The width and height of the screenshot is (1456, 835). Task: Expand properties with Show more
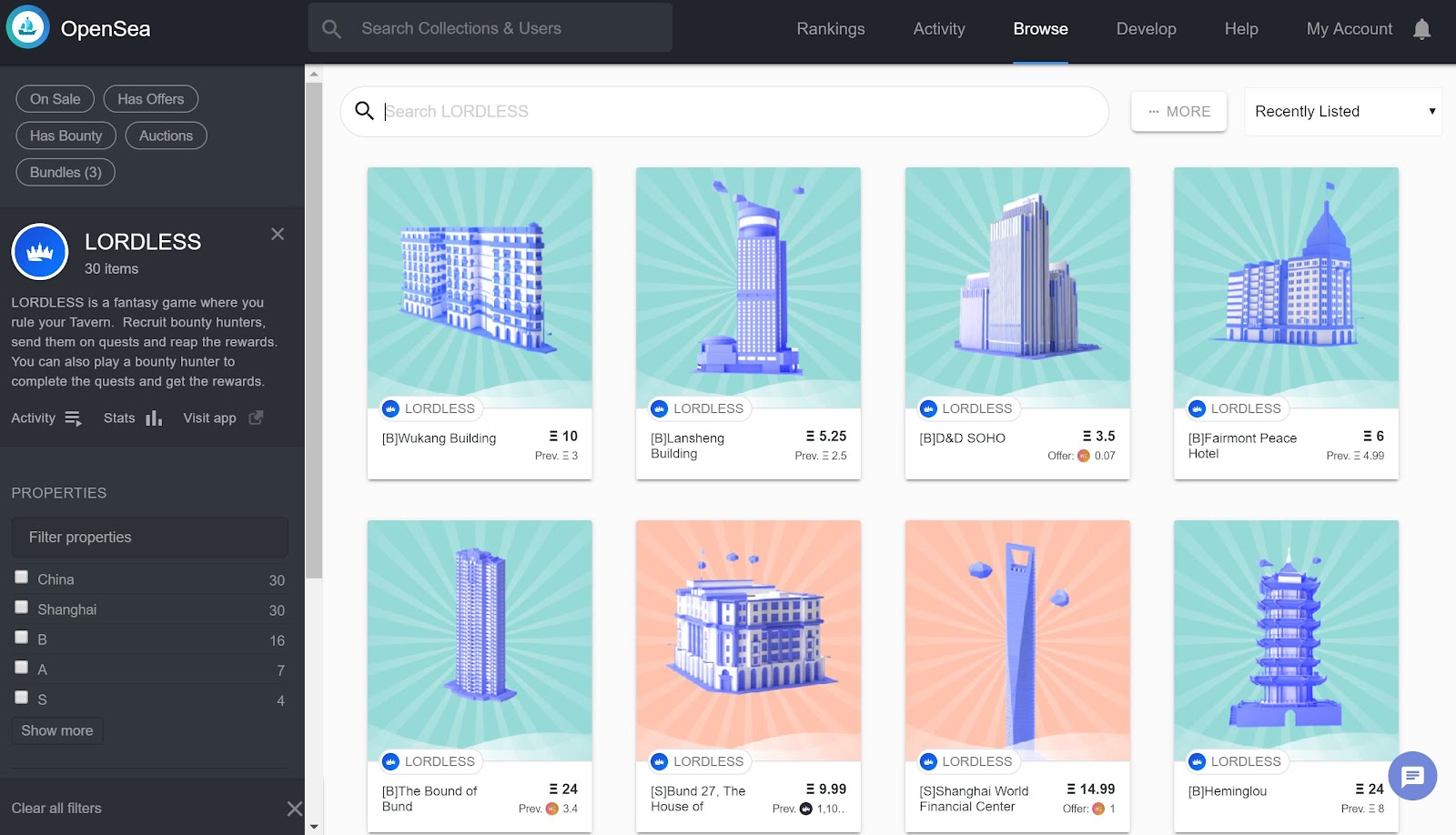pyautogui.click(x=57, y=730)
